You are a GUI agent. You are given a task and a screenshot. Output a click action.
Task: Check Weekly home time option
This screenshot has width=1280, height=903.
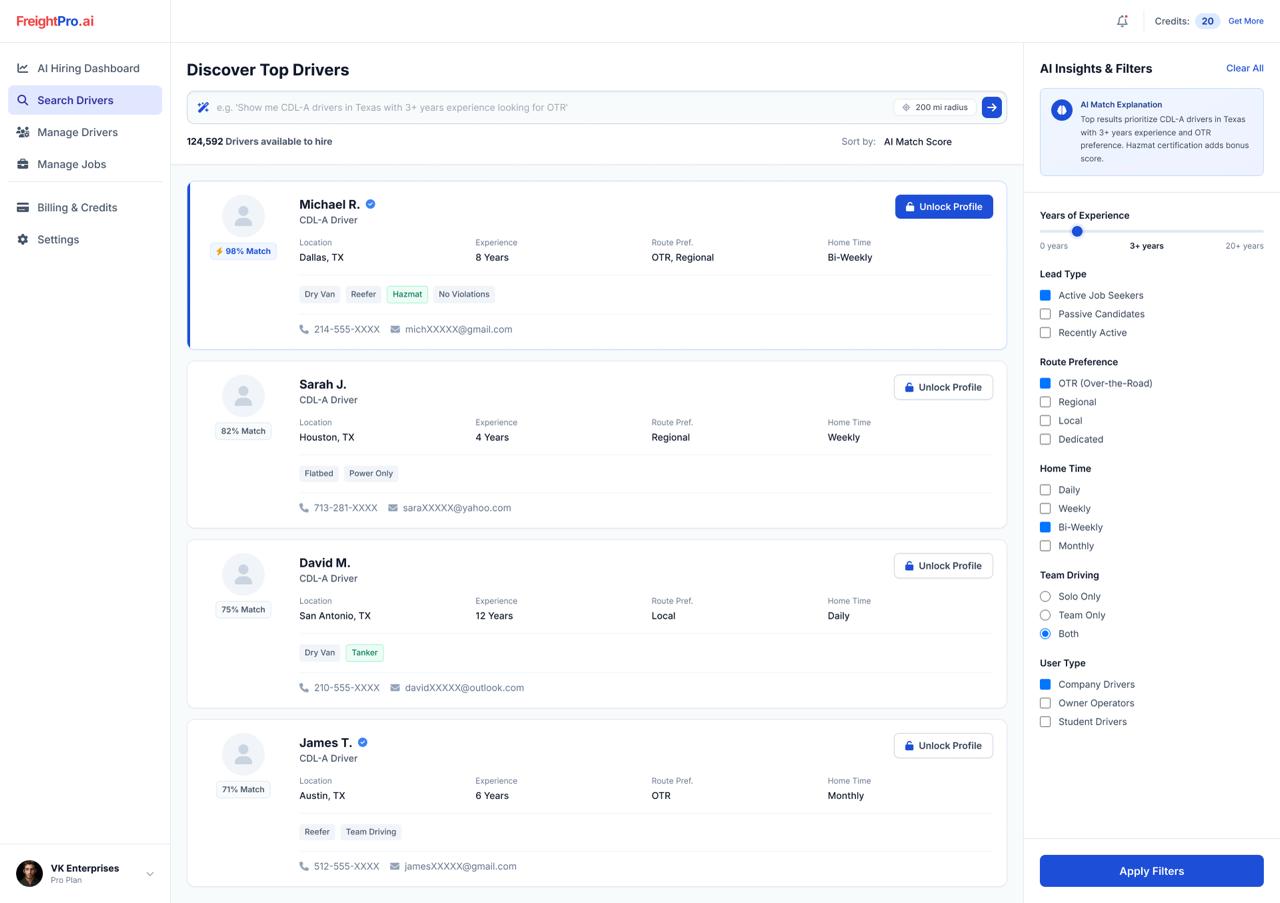[x=1045, y=509]
